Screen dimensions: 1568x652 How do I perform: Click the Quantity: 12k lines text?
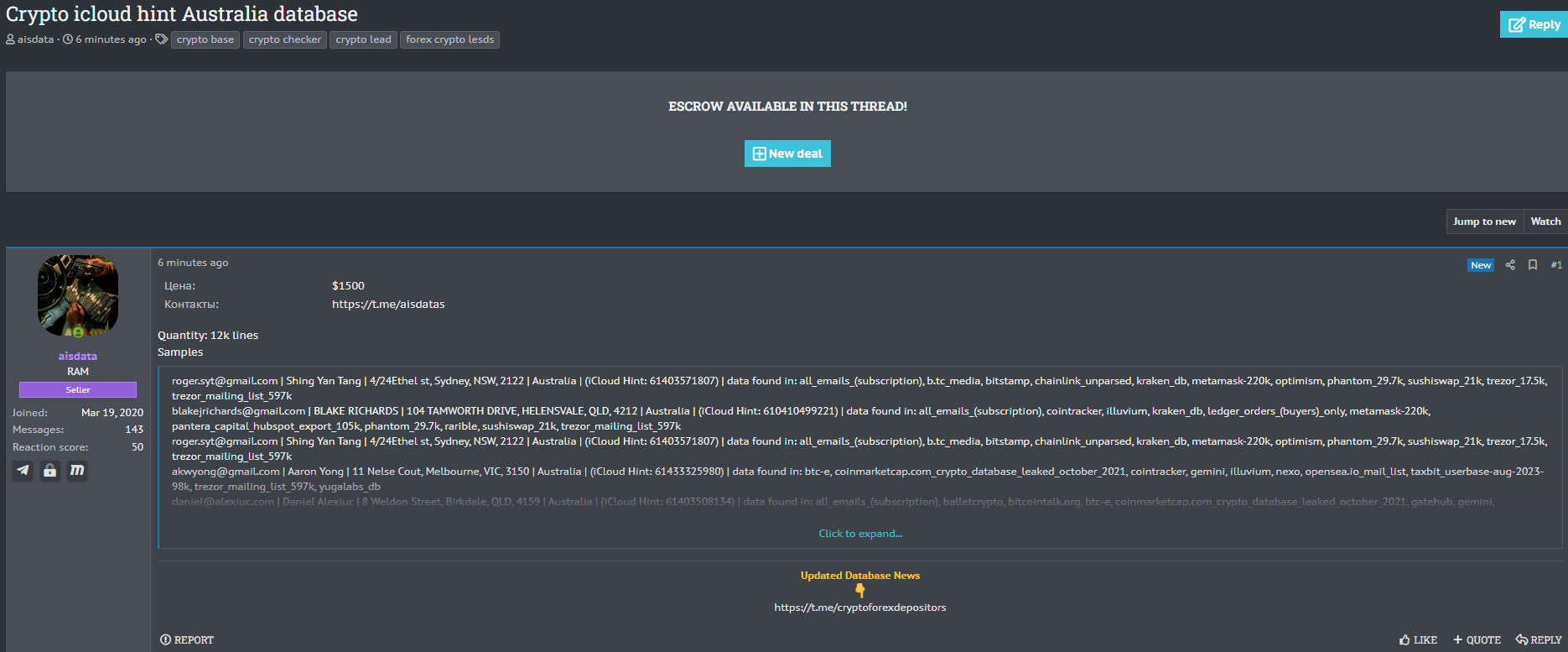pos(208,336)
